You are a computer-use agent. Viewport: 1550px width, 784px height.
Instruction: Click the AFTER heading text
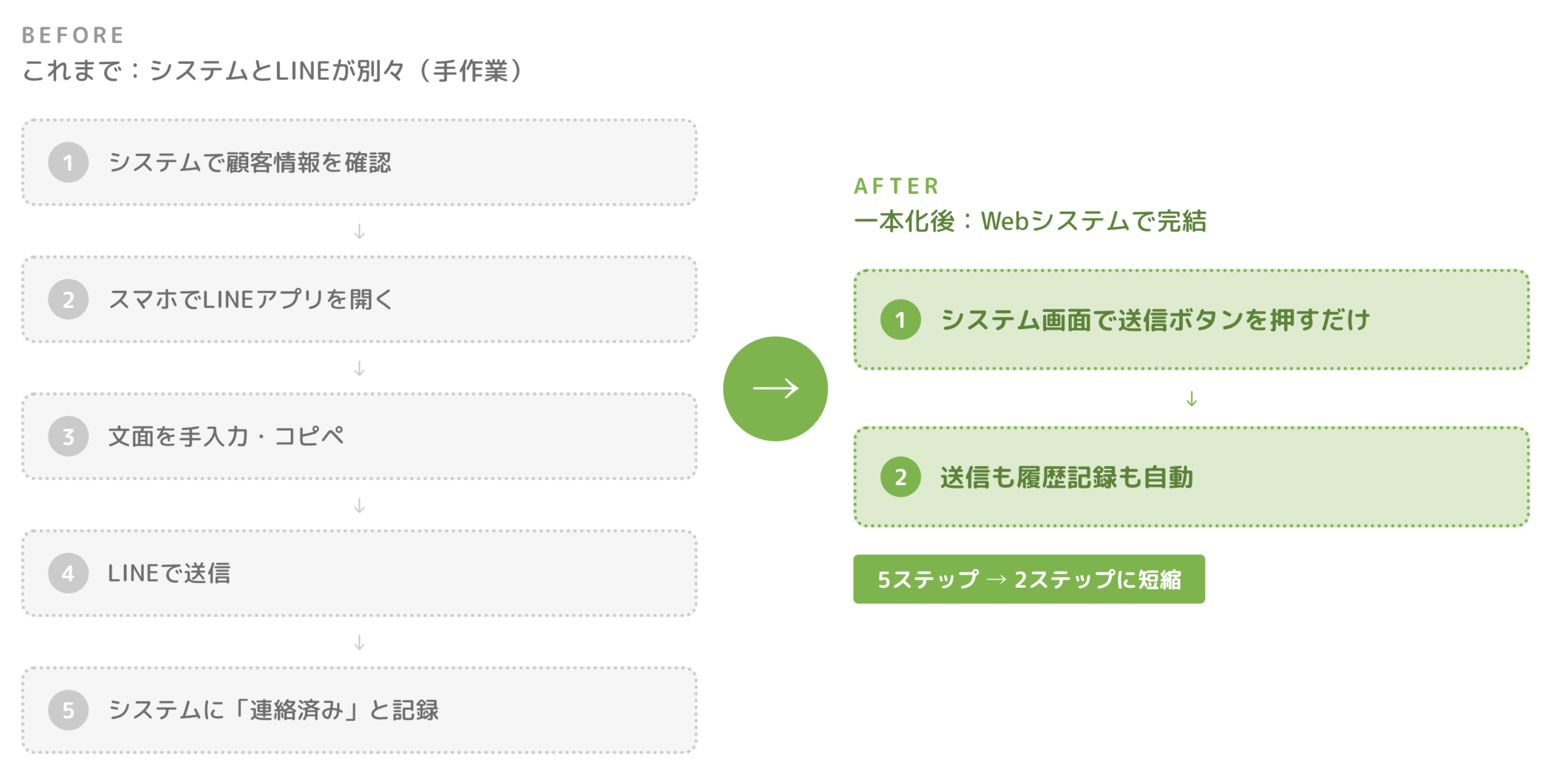(897, 186)
